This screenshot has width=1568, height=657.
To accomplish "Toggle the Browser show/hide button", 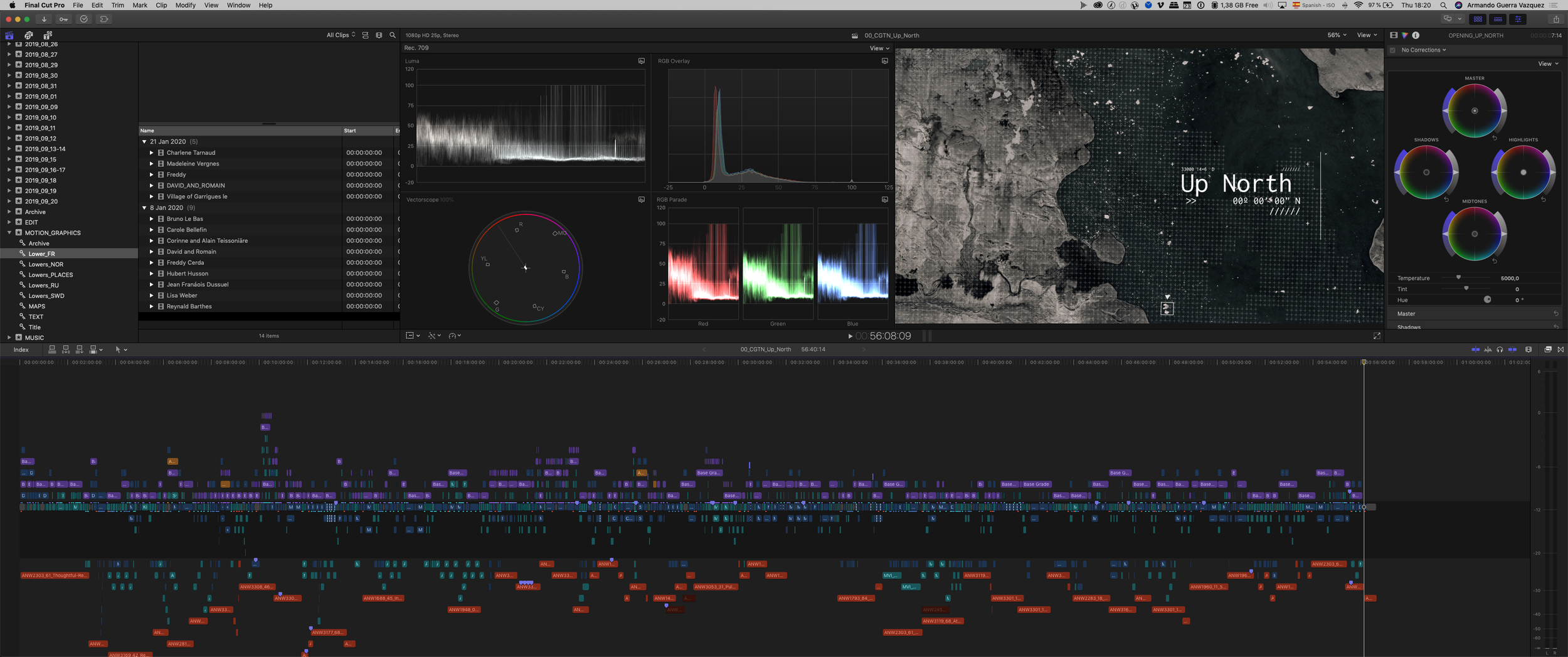I will tap(1478, 19).
